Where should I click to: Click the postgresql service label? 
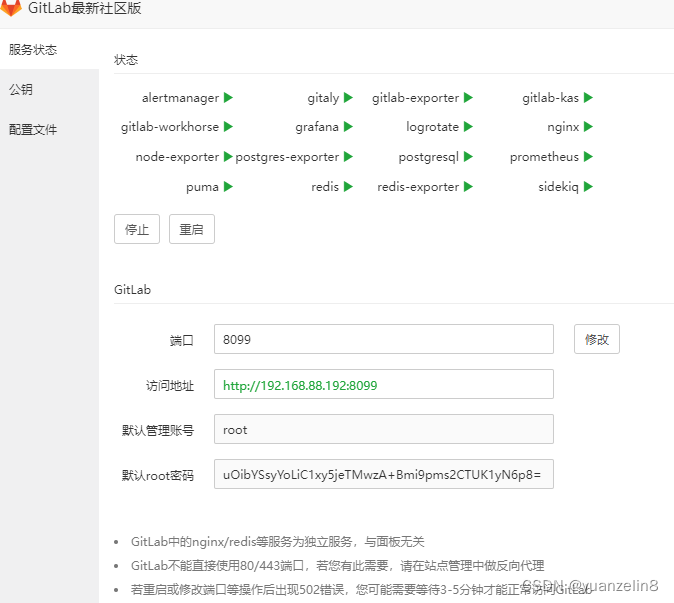point(429,157)
